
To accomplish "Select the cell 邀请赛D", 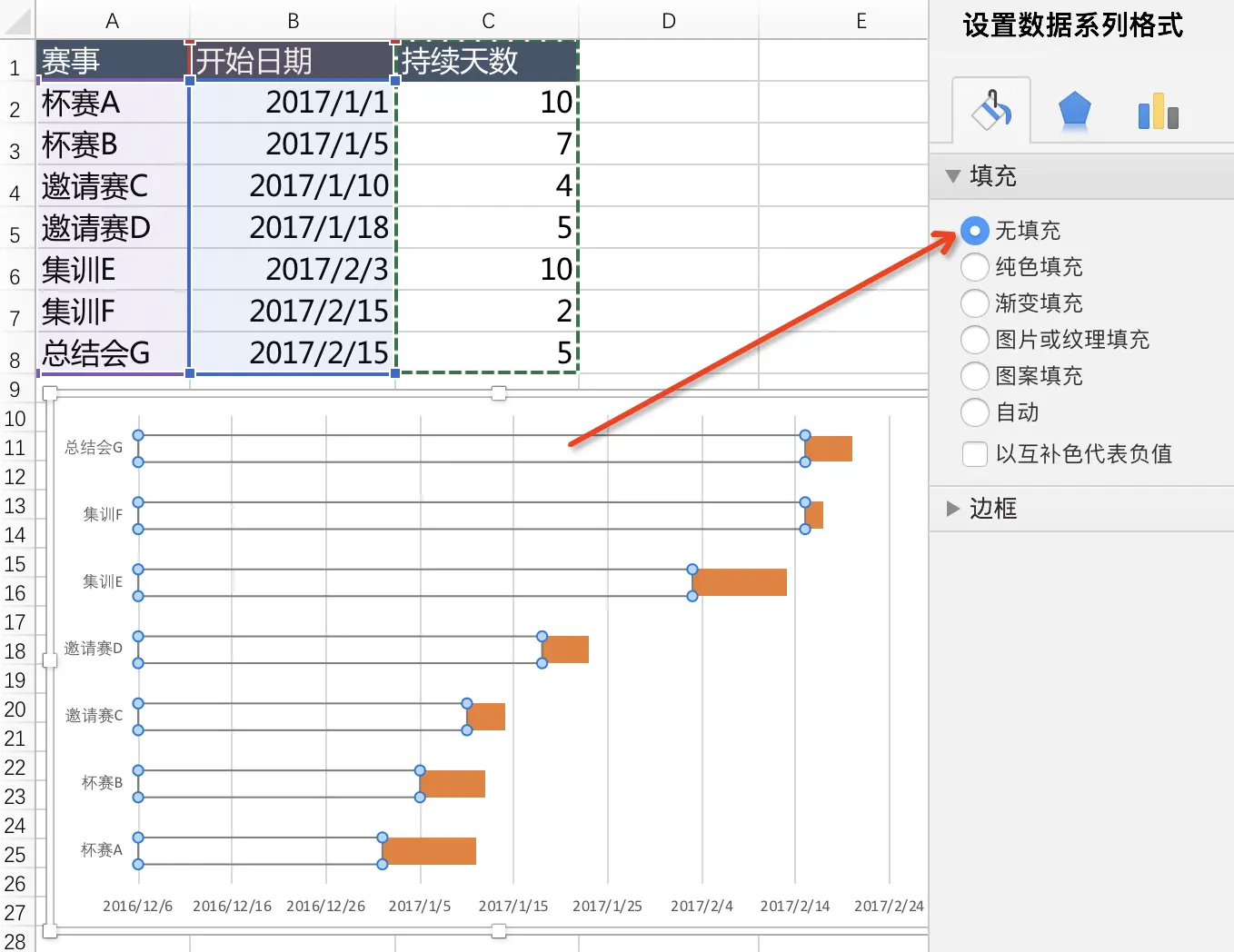I will 113,228.
